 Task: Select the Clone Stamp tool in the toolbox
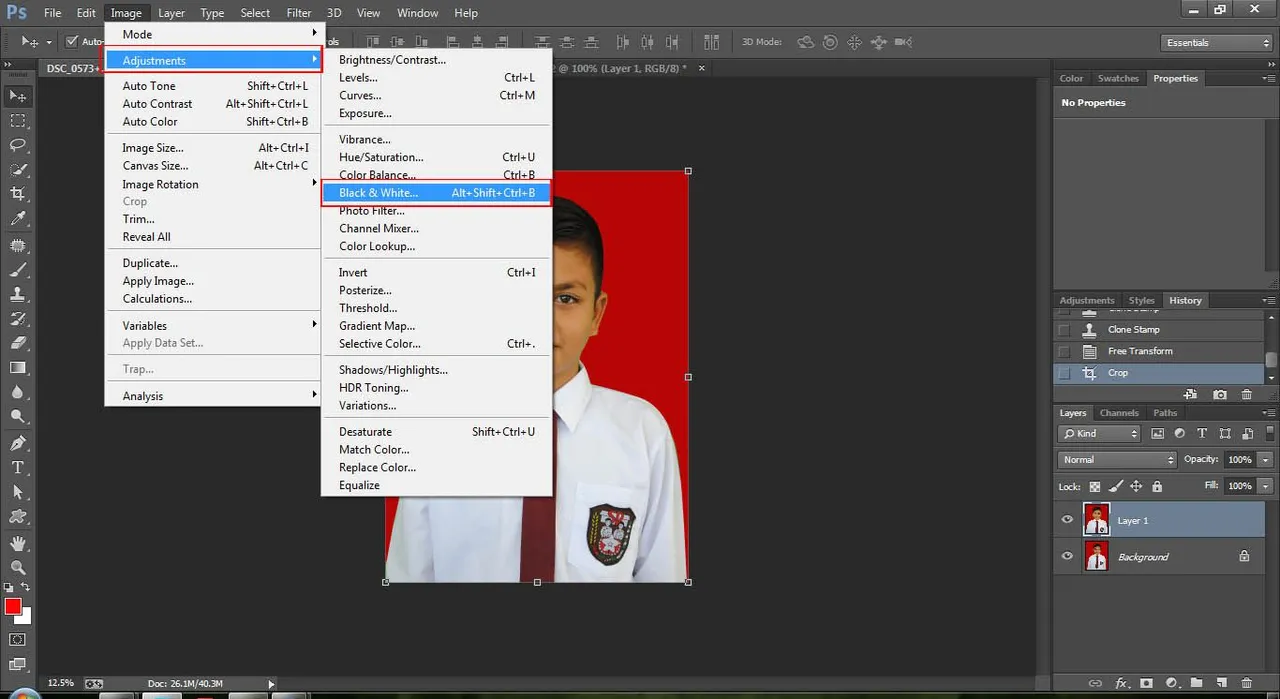[x=18, y=294]
